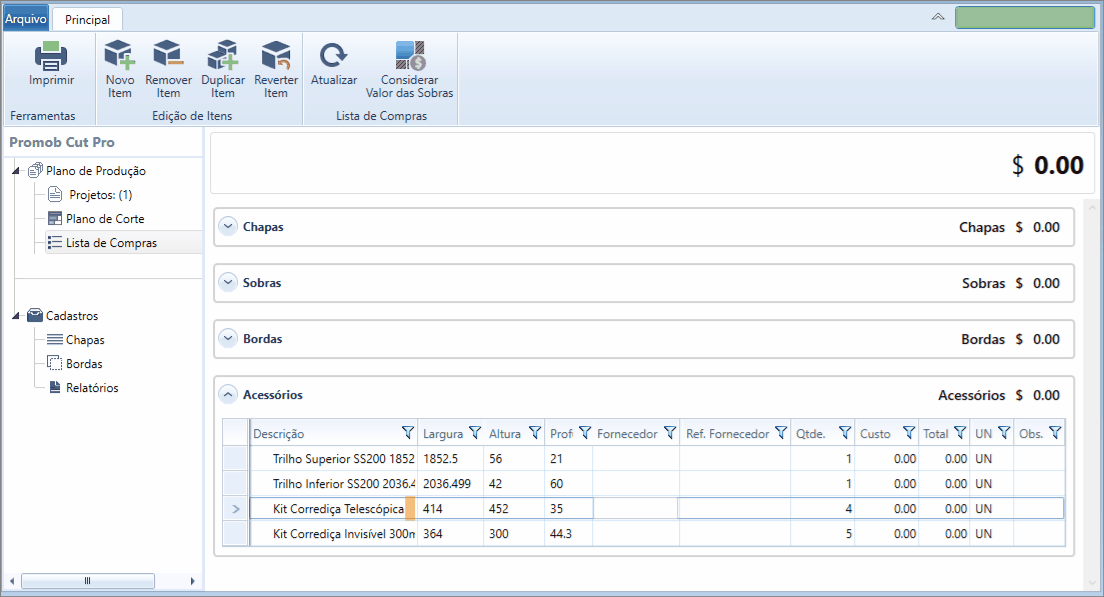Screen dimensions: 1104x597
Task: Click the orange marker on Kit Corrediça Telescópica
Action: click(x=410, y=508)
